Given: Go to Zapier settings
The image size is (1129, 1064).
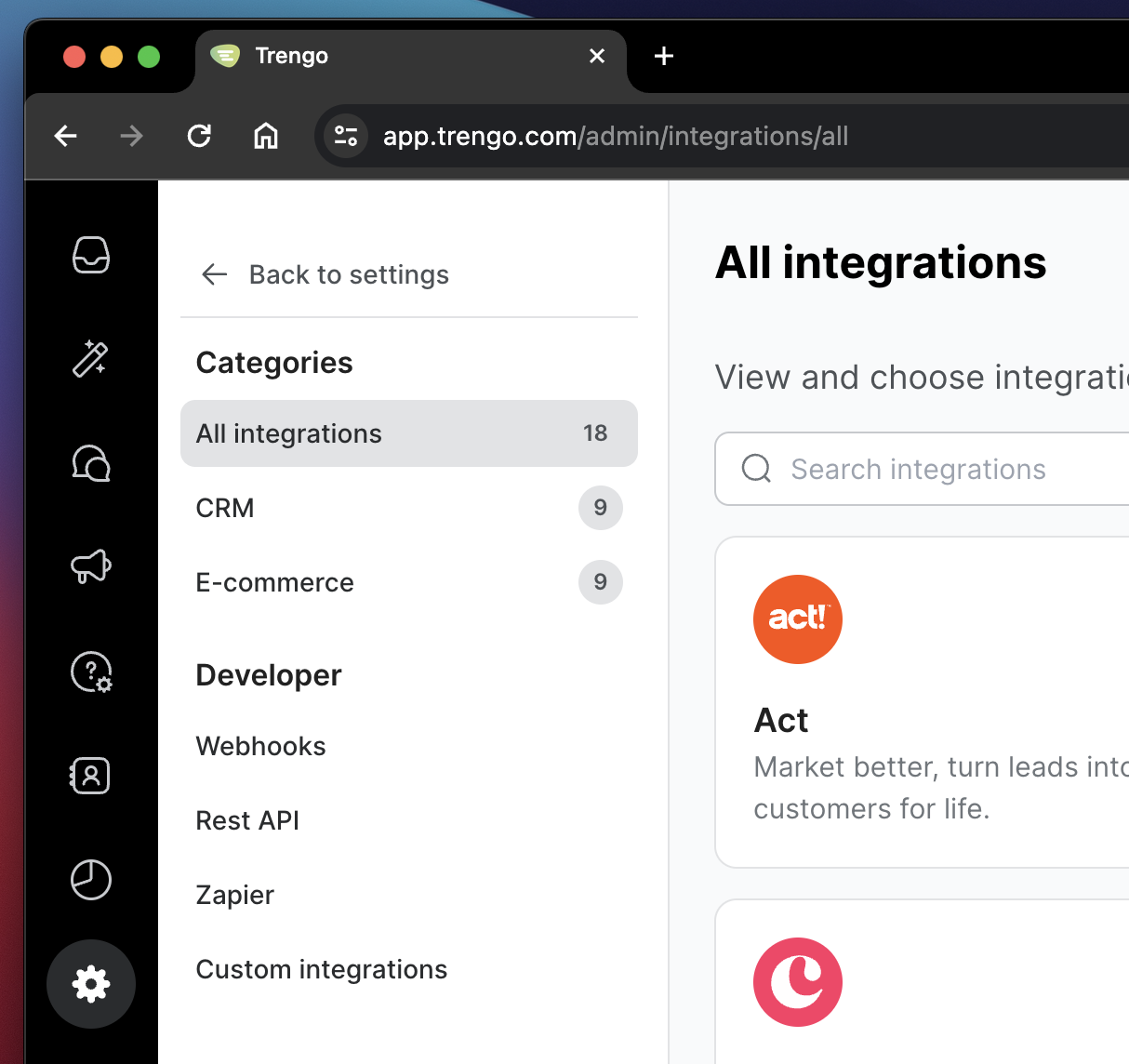Looking at the screenshot, I should click(235, 895).
